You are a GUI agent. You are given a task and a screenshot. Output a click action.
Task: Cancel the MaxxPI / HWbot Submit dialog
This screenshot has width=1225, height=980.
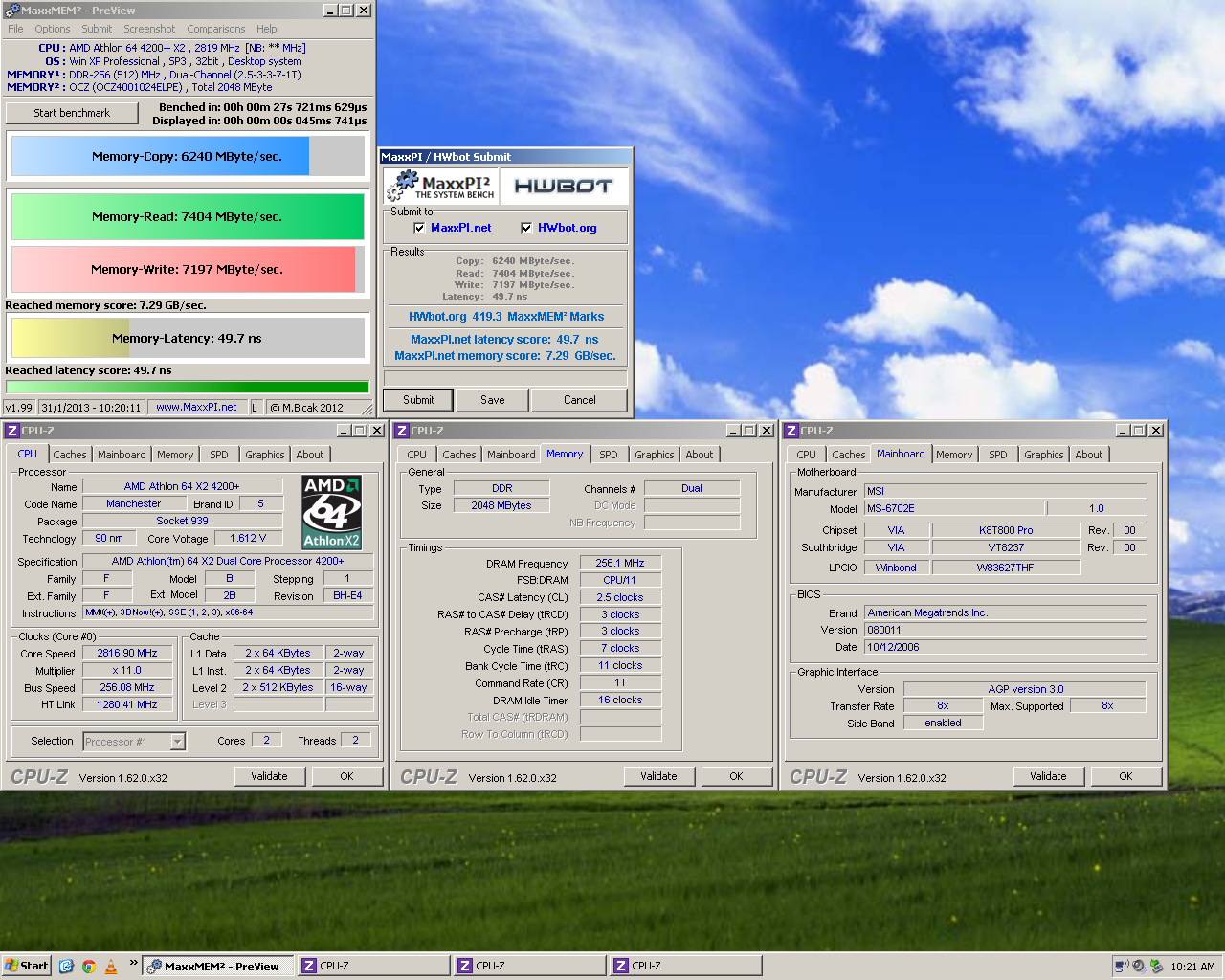pyautogui.click(x=580, y=400)
